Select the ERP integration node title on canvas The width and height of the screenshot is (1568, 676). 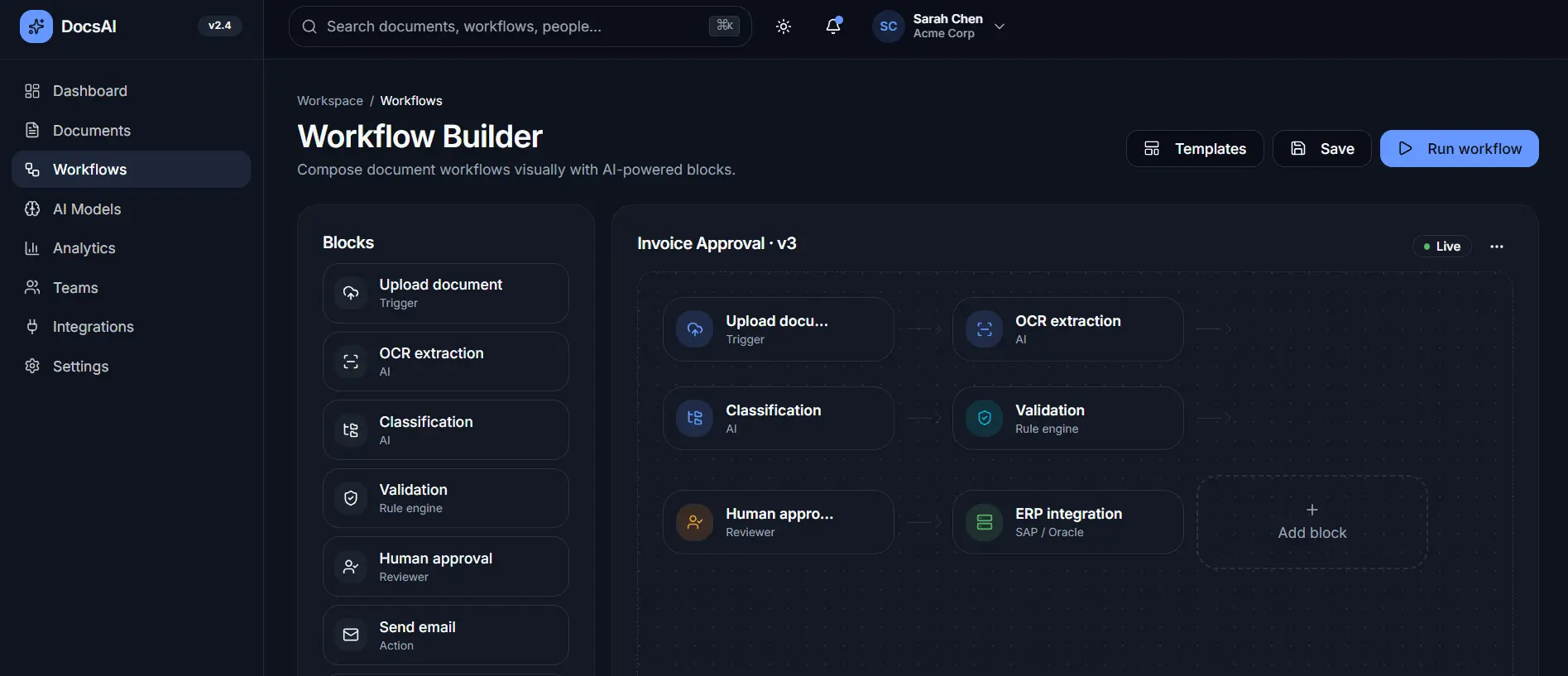point(1069,514)
